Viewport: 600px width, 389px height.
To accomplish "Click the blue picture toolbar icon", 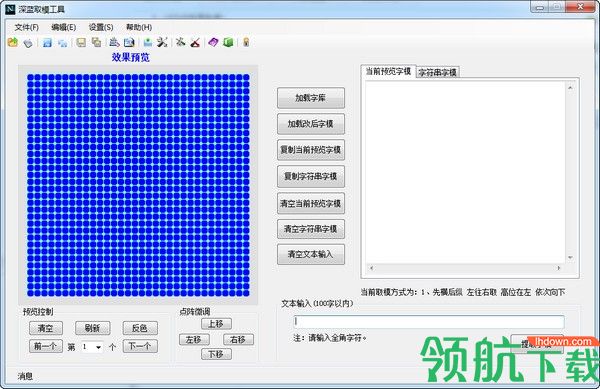I will [x=147, y=42].
